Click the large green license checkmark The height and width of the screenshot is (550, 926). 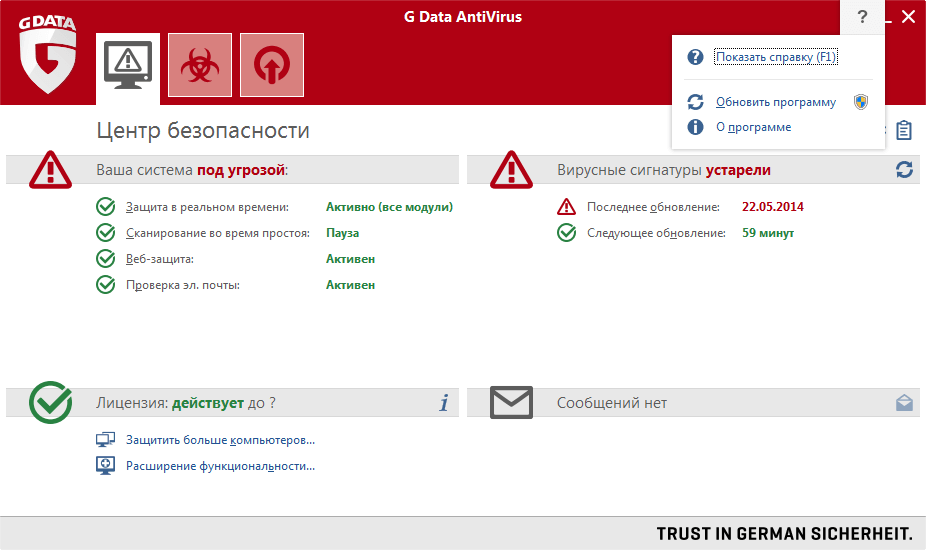50,402
